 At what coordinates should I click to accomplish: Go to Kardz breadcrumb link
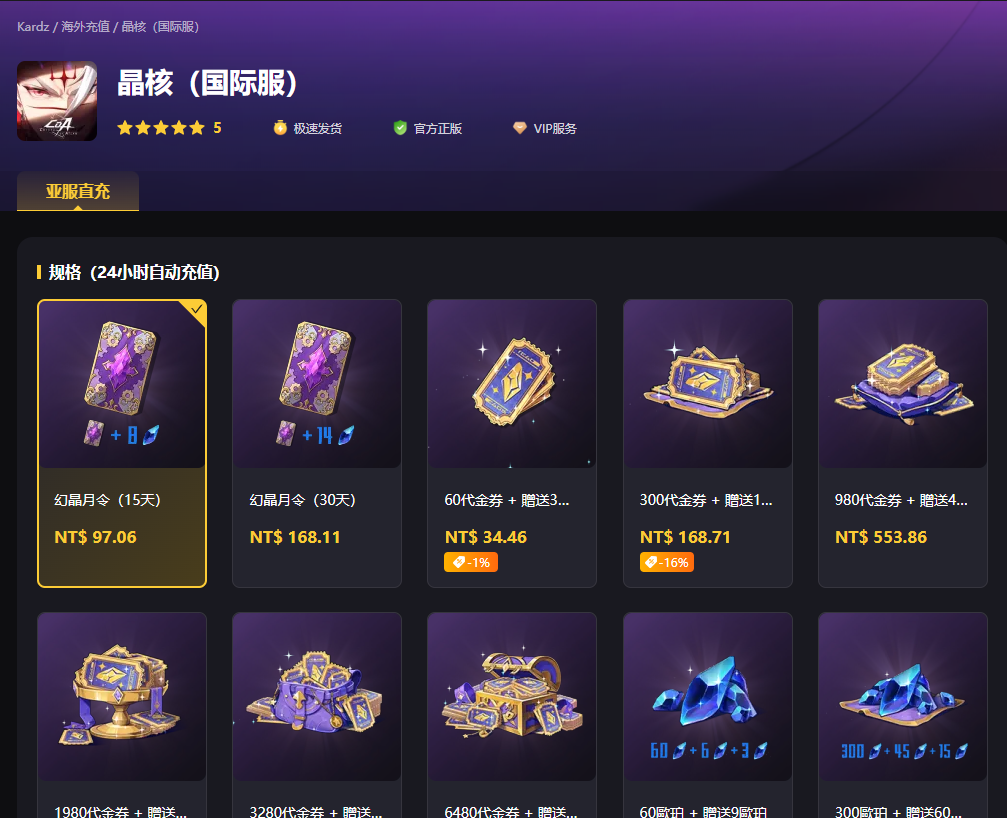(x=33, y=26)
